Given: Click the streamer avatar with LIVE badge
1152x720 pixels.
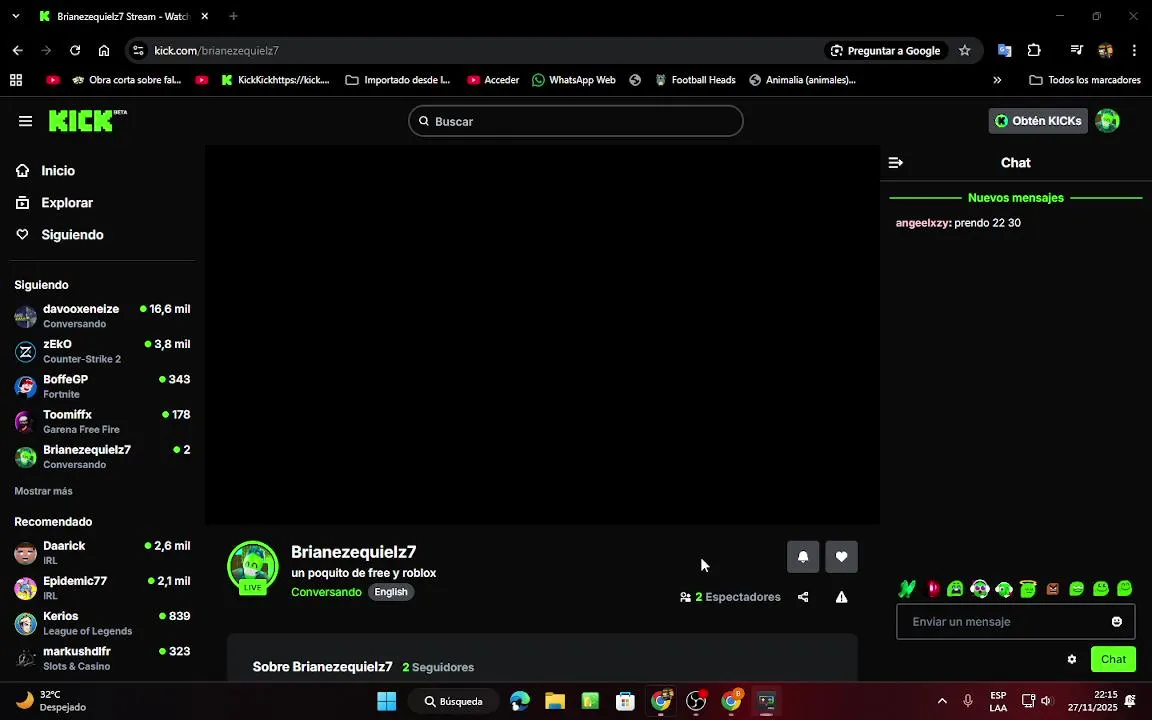Looking at the screenshot, I should coord(253,567).
